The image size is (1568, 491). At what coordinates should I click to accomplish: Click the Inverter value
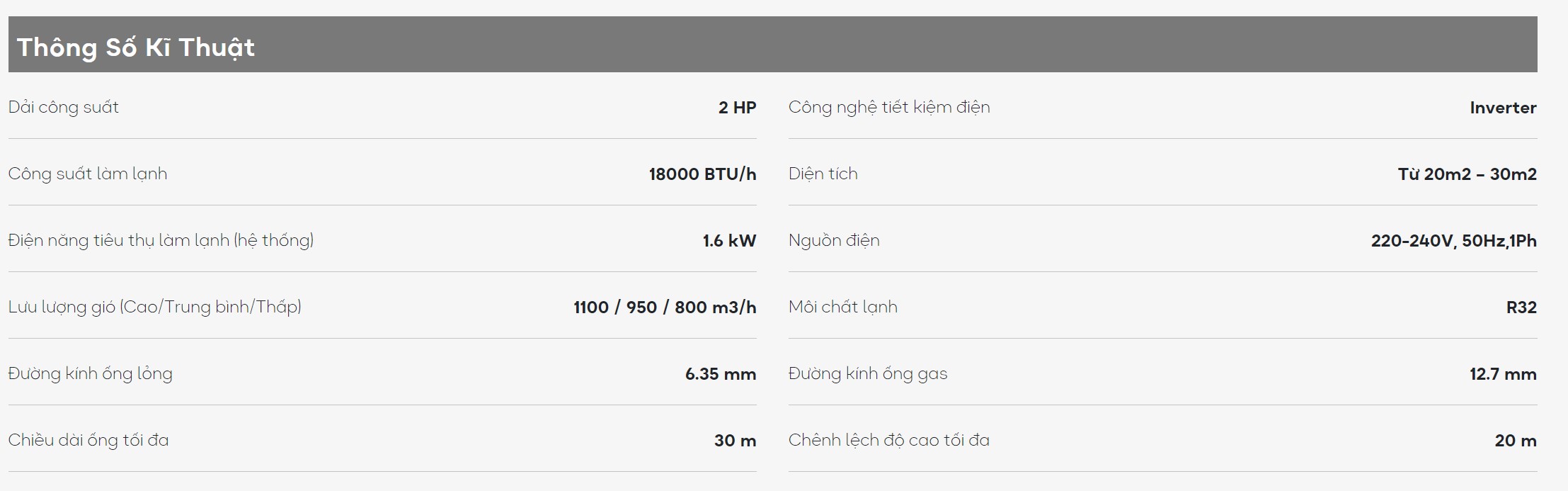pos(1502,108)
